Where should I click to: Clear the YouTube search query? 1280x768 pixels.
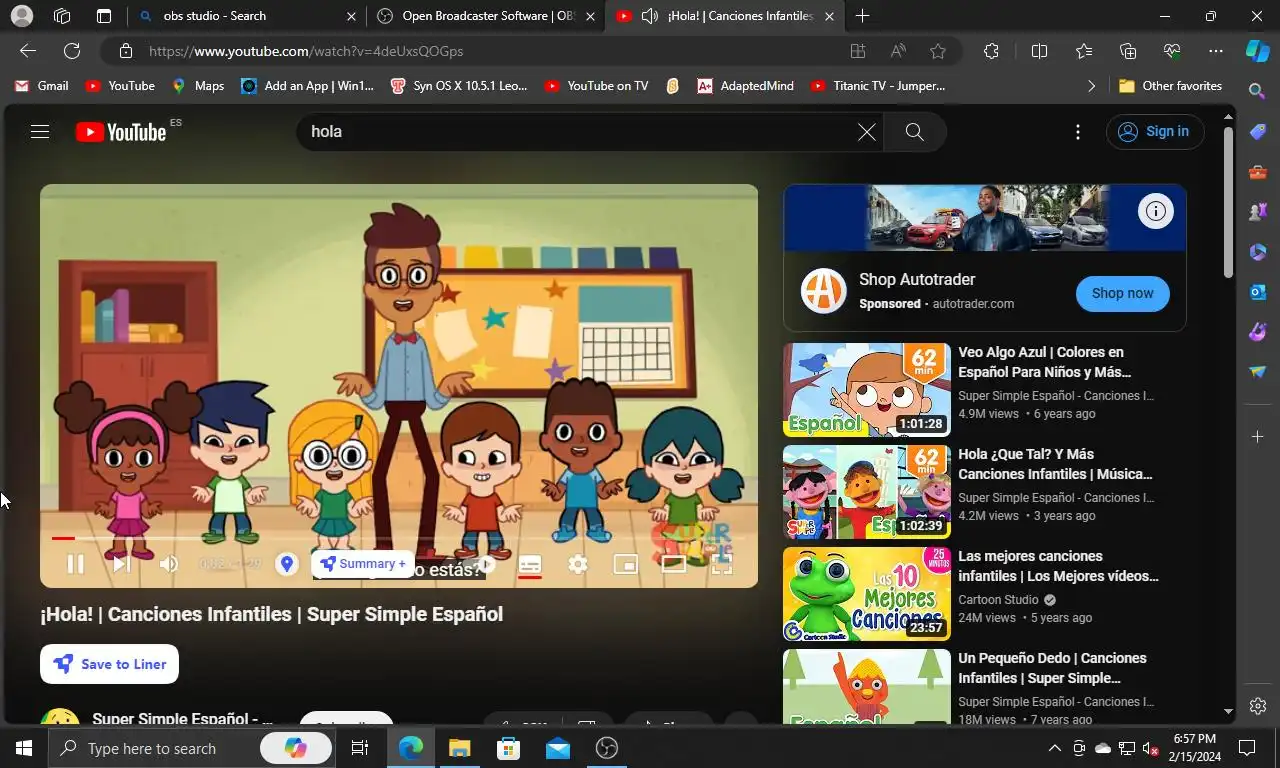point(867,131)
